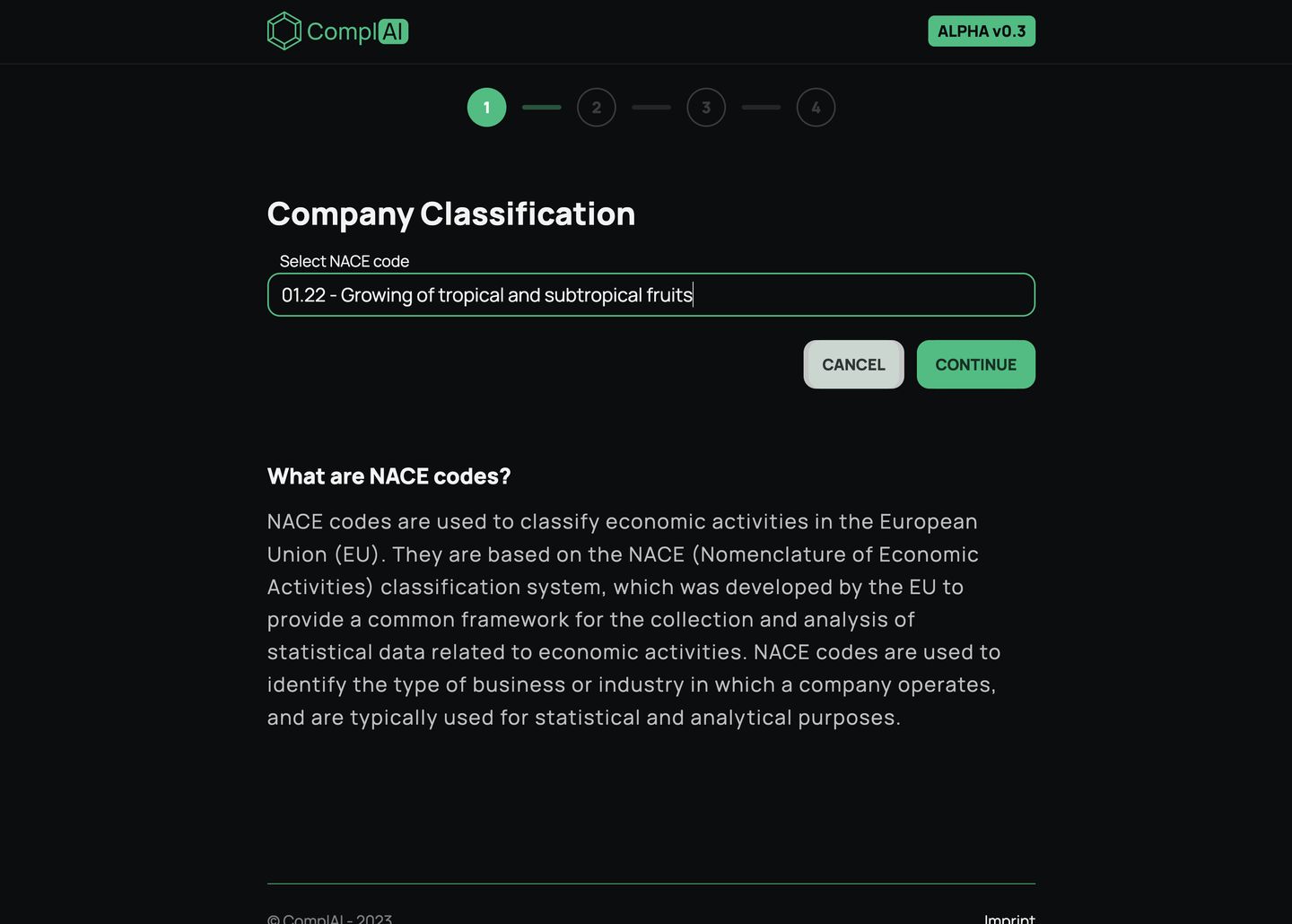The width and height of the screenshot is (1292, 924).
Task: Open the Imprint link in footer
Action: 1009,919
